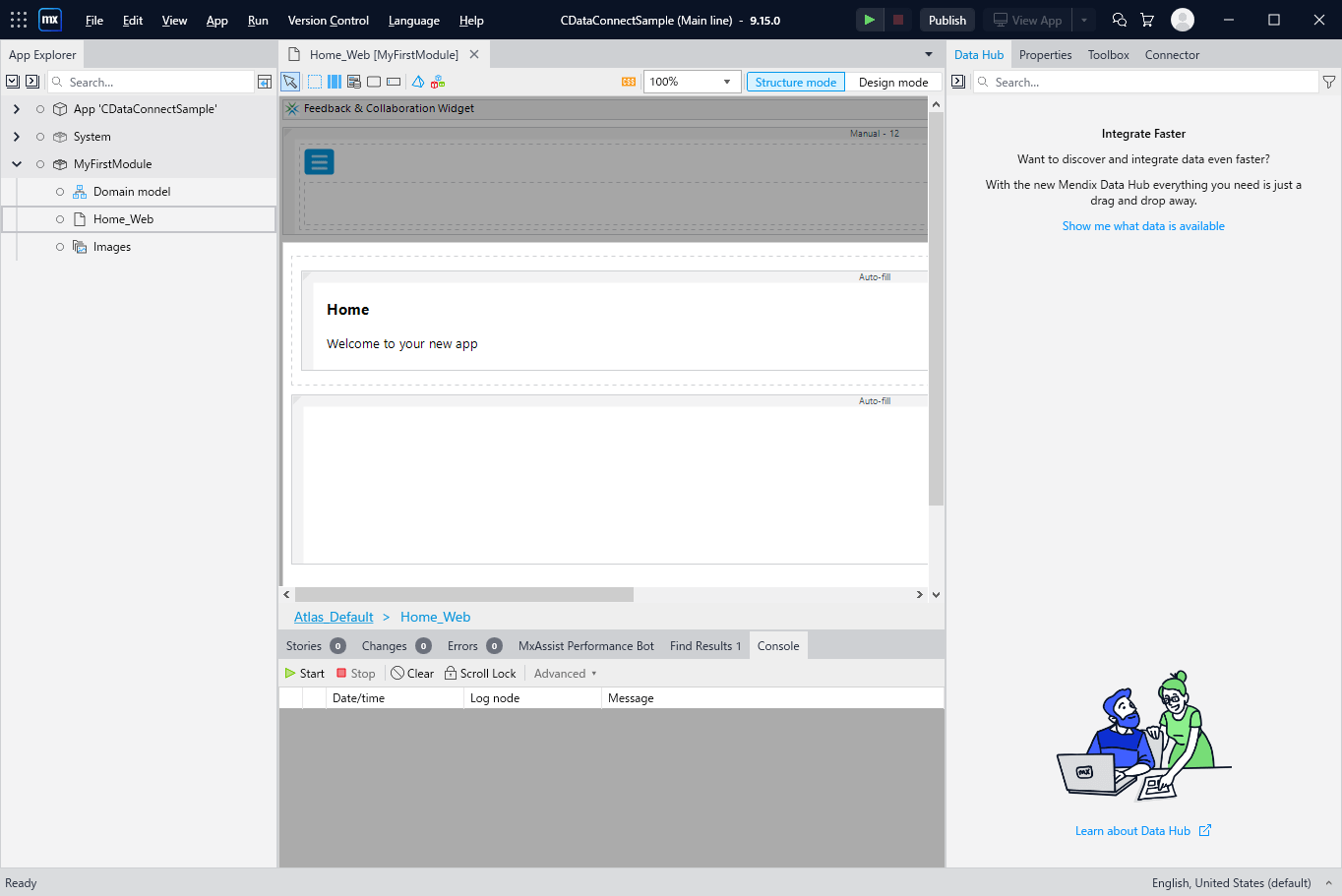1342x896 pixels.
Task: Toggle status circle beside Images
Action: click(60, 247)
